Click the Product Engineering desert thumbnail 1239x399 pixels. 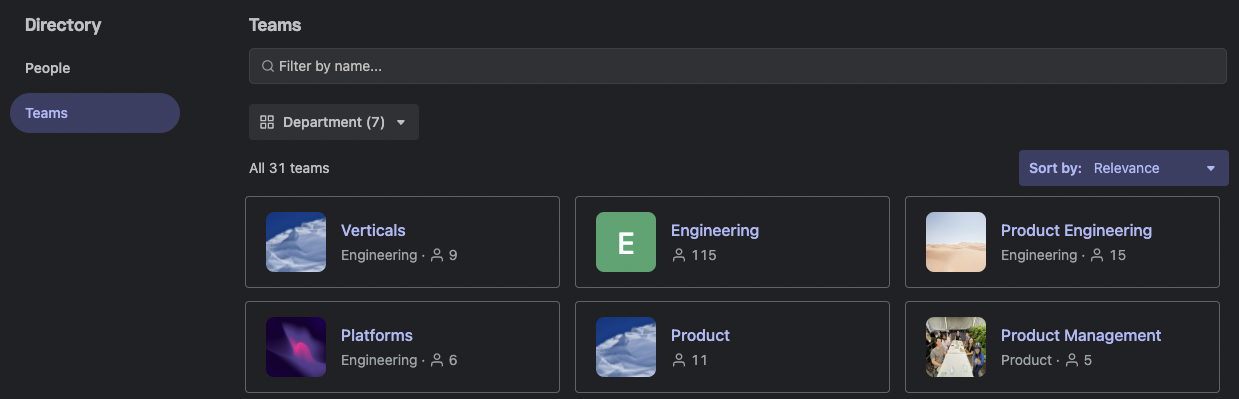pos(956,242)
